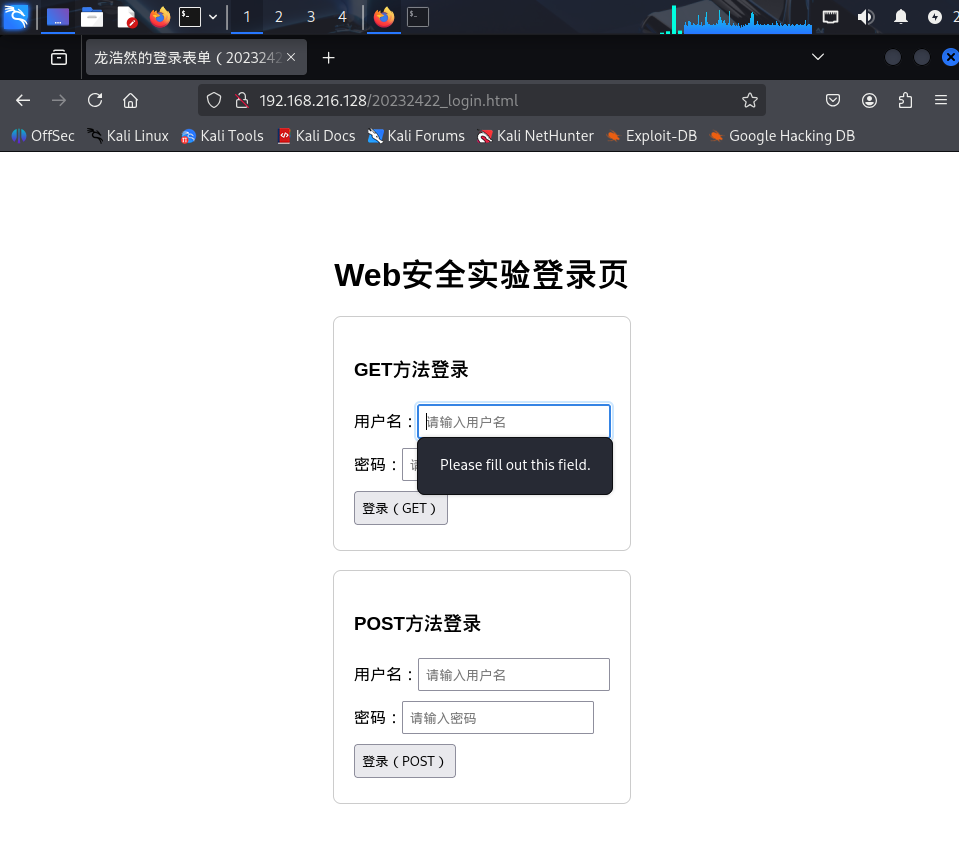
Task: Submit with the 登录（POST）button
Action: tap(405, 761)
